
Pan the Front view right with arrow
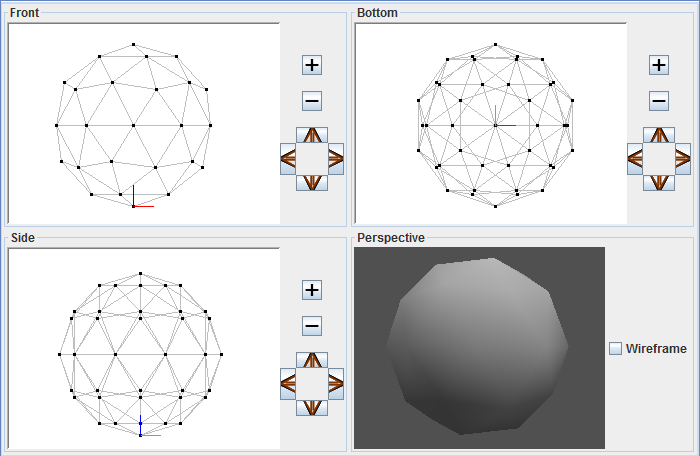click(336, 159)
